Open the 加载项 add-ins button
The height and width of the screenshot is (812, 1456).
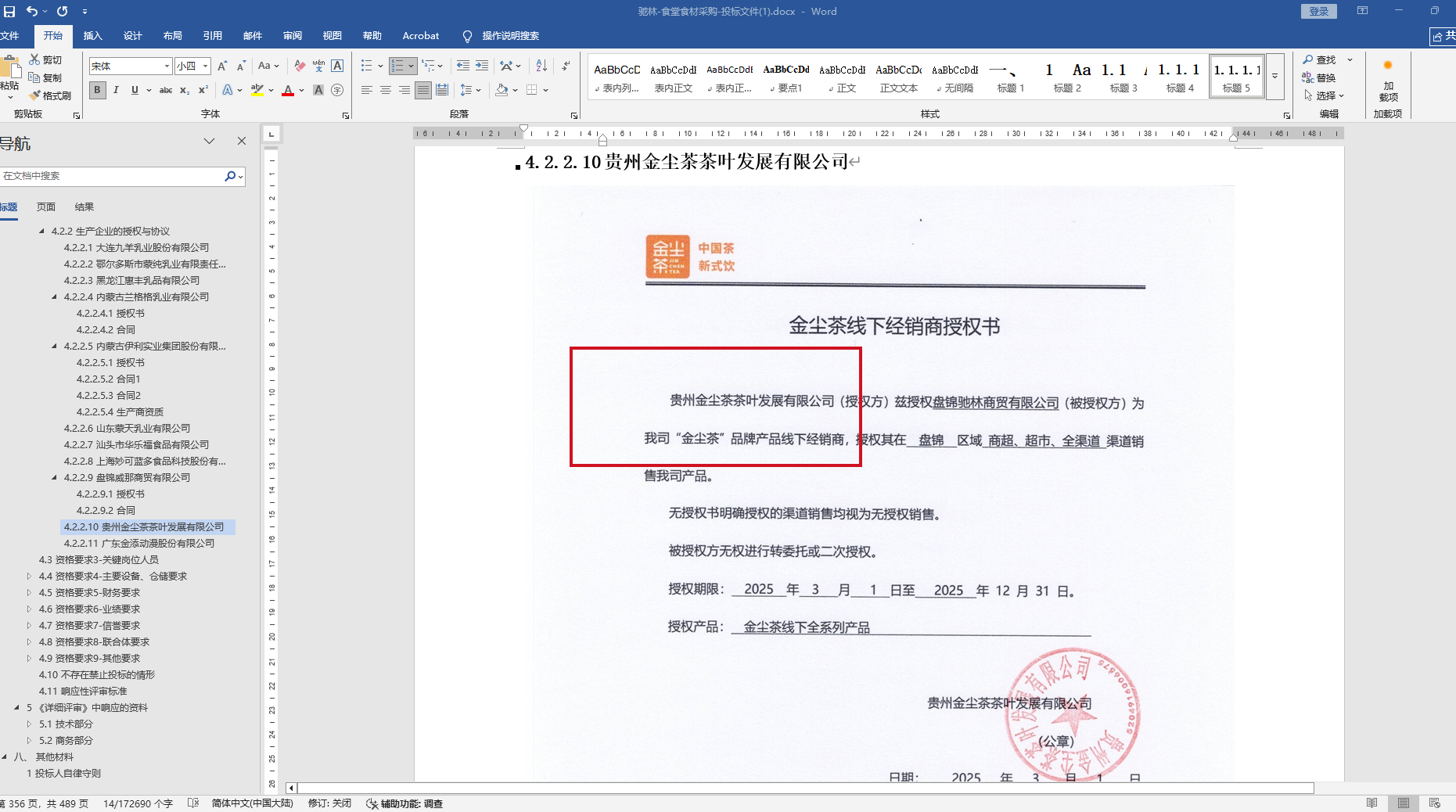tap(1388, 81)
